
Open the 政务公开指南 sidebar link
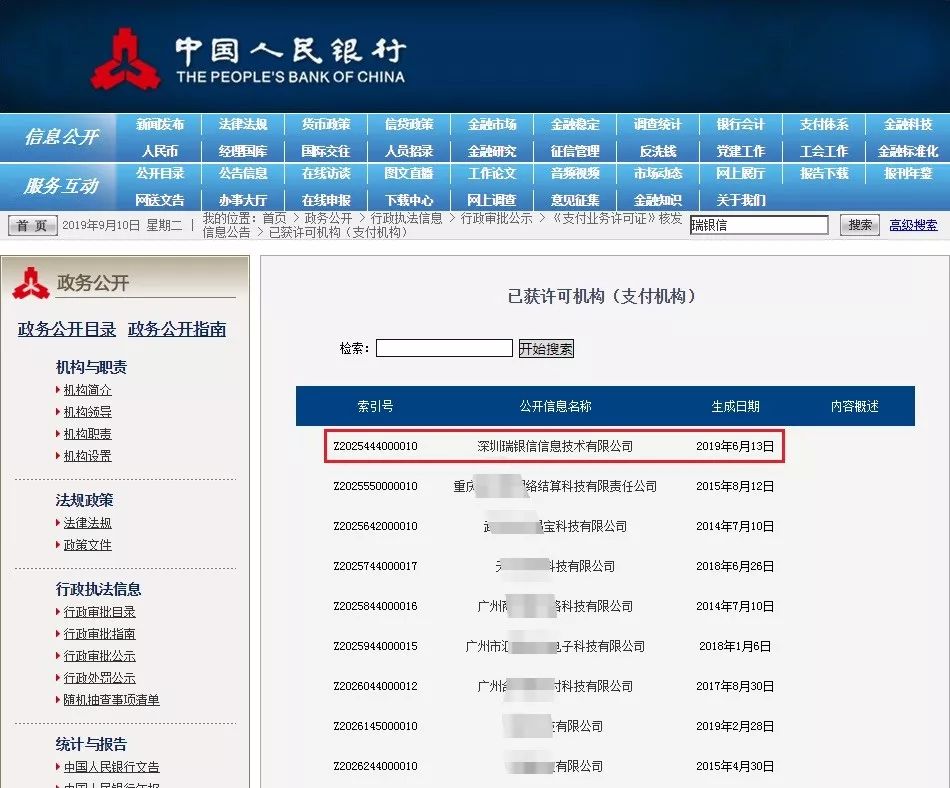point(177,329)
